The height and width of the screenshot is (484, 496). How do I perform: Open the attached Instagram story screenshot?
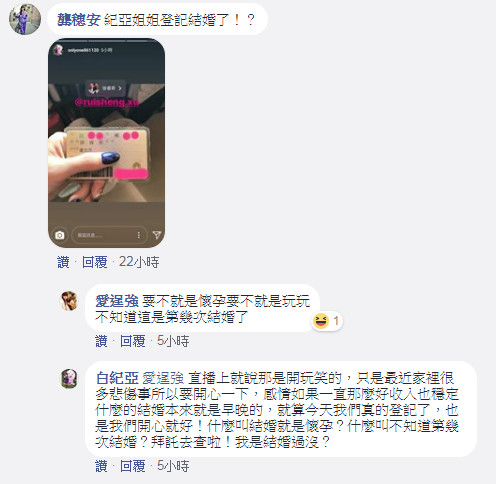106,143
